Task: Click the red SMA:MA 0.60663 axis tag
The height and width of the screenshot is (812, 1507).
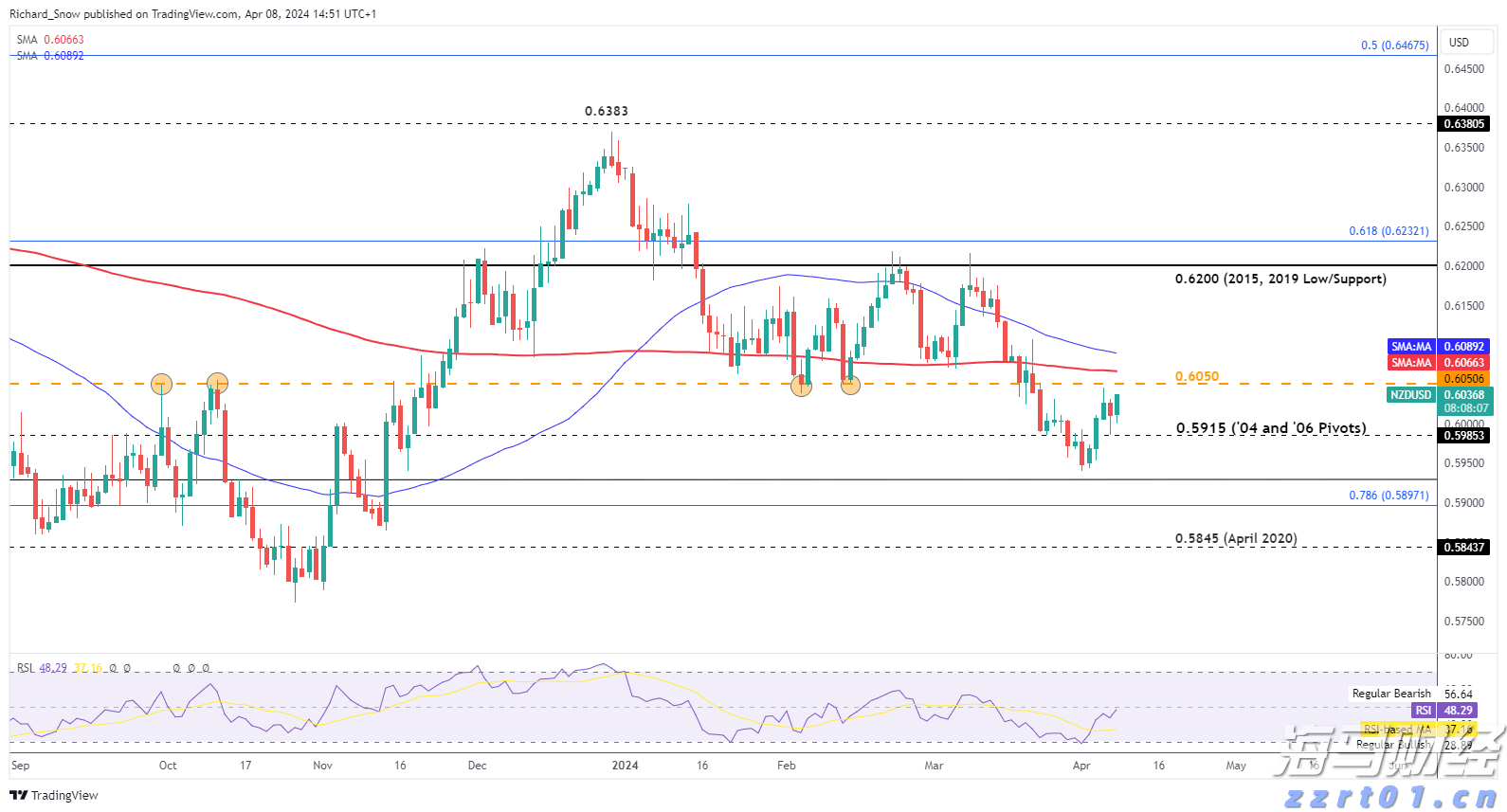Action: coord(1411,363)
